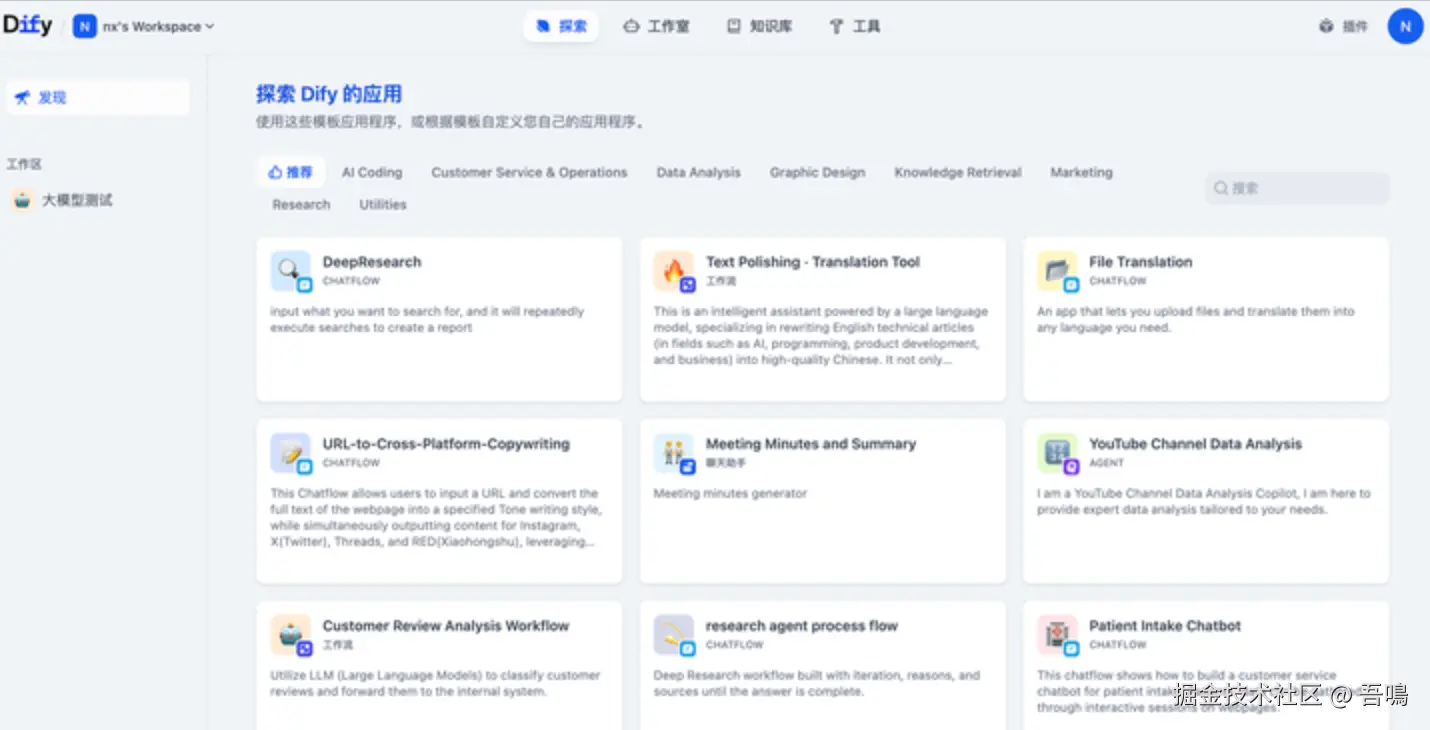Open the DeepResearch template title
The width and height of the screenshot is (1430, 730).
coord(372,262)
